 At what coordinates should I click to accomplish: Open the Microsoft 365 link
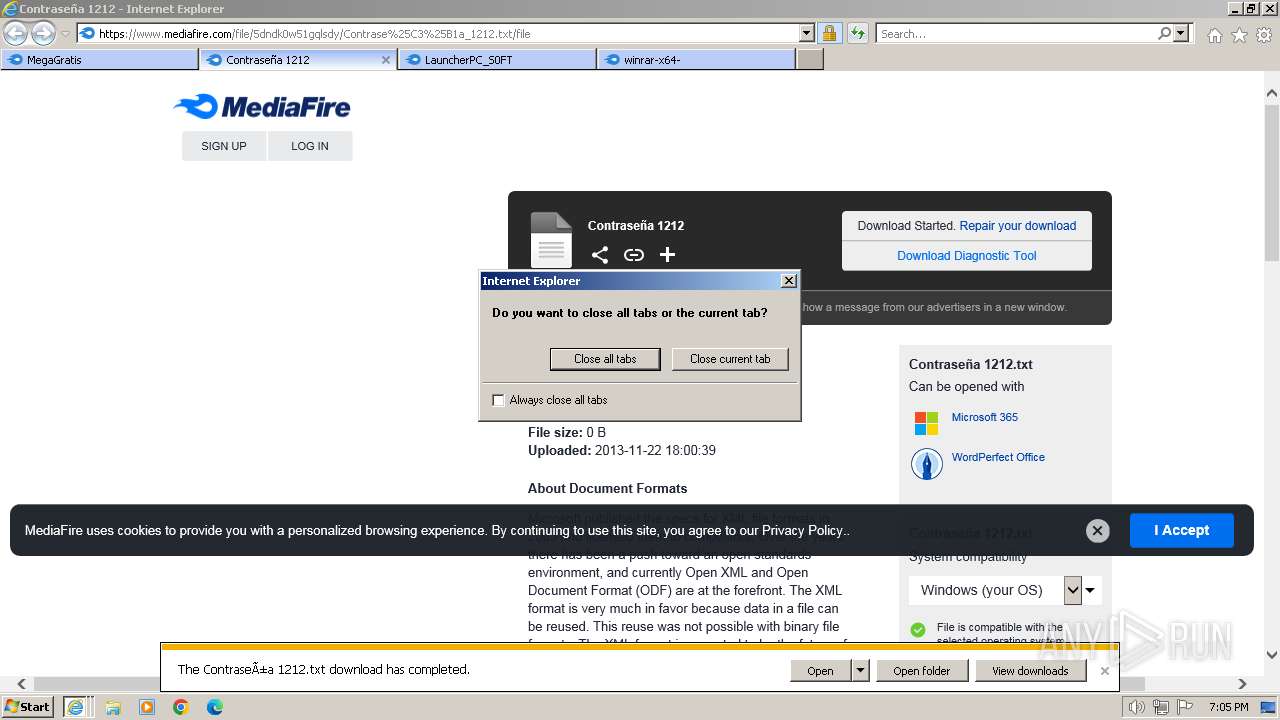coord(985,417)
